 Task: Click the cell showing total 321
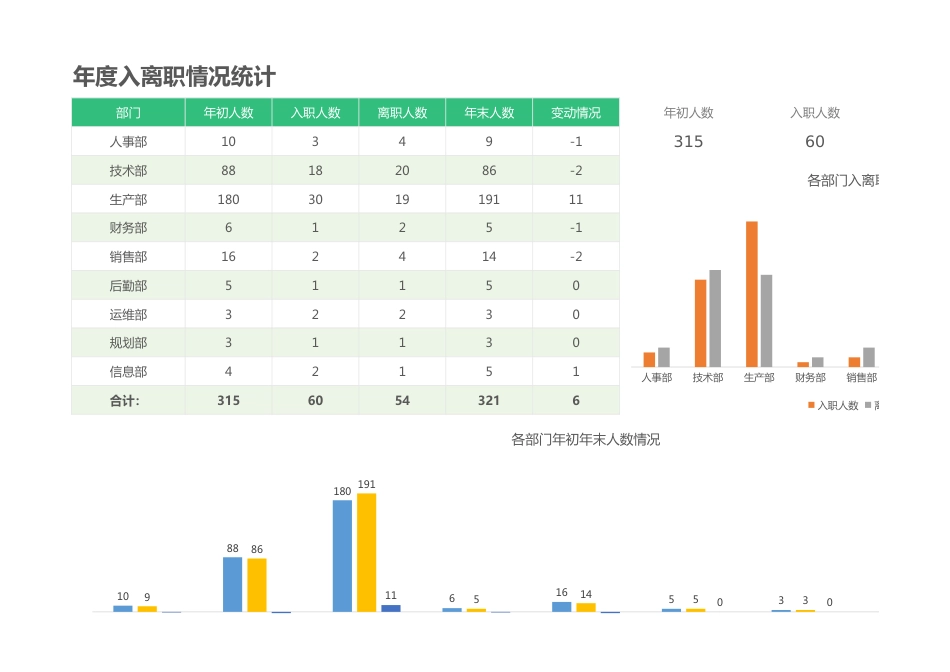(488, 400)
